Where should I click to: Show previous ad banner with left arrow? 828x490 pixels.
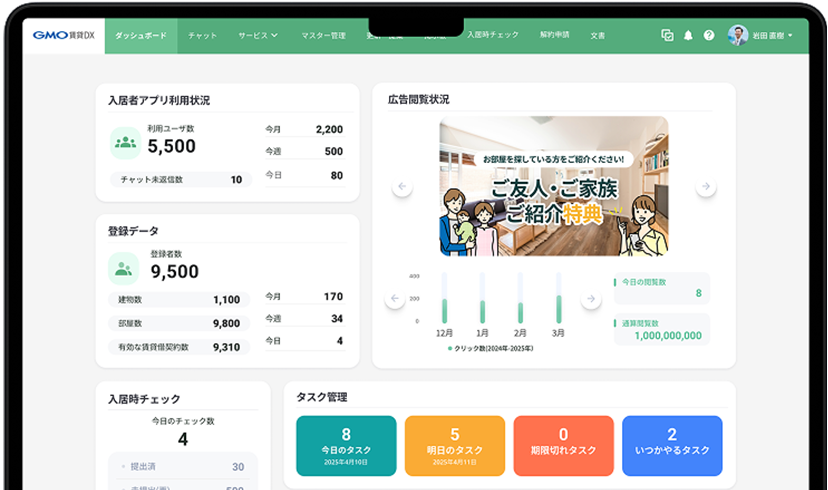click(x=402, y=187)
